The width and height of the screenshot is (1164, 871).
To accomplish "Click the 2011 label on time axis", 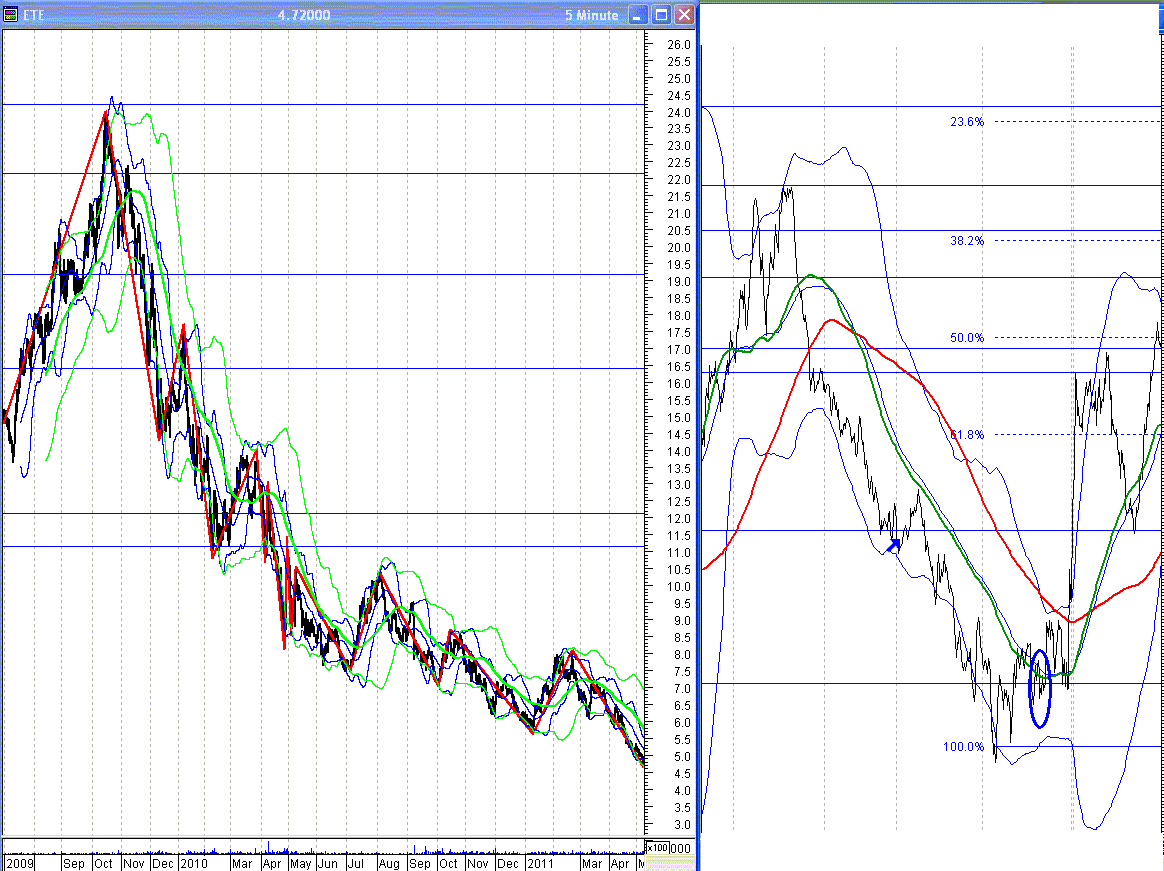I will [540, 863].
